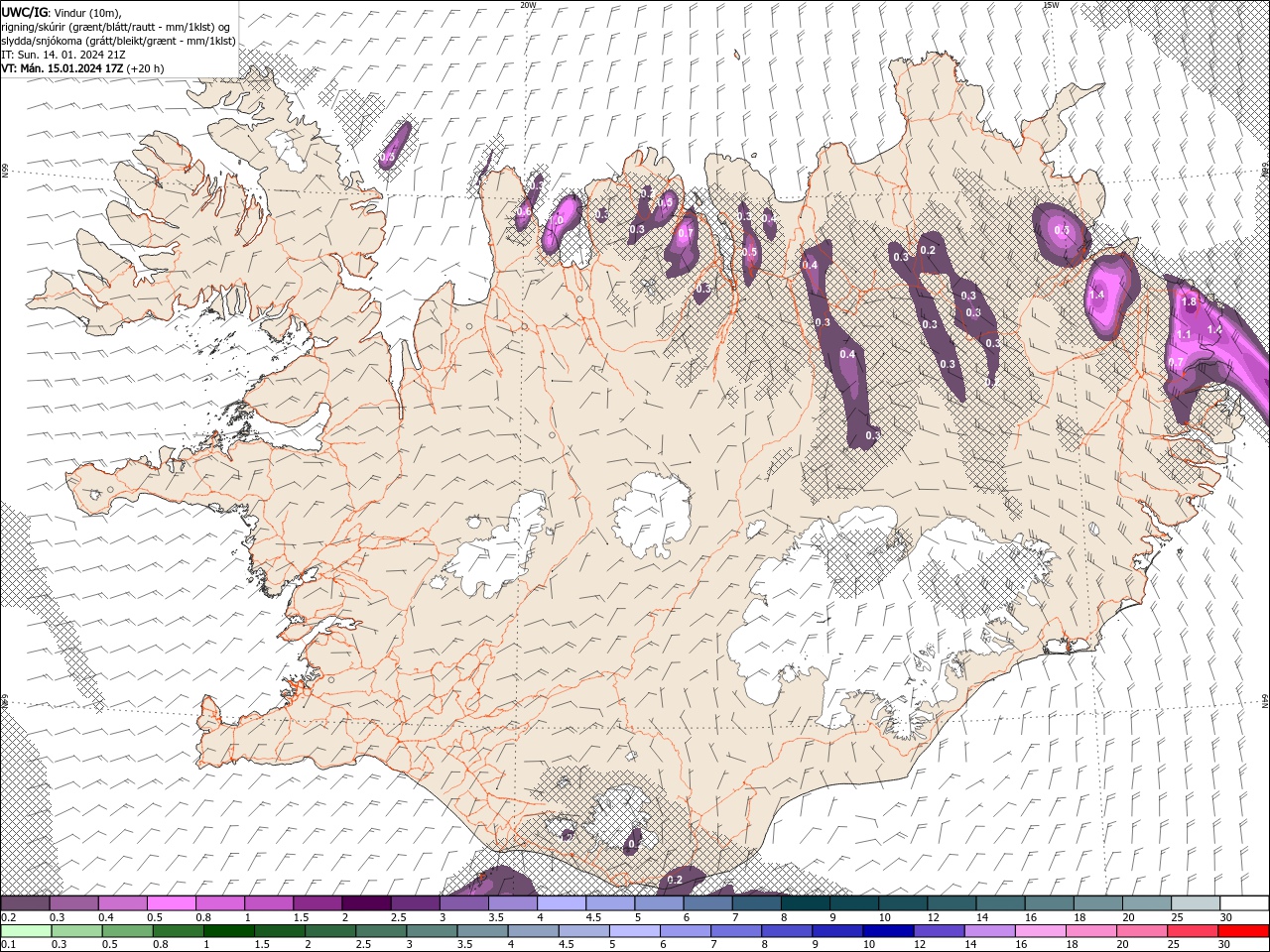Pick lower legend pink swatch between 16 and 18

click(x=1040, y=931)
